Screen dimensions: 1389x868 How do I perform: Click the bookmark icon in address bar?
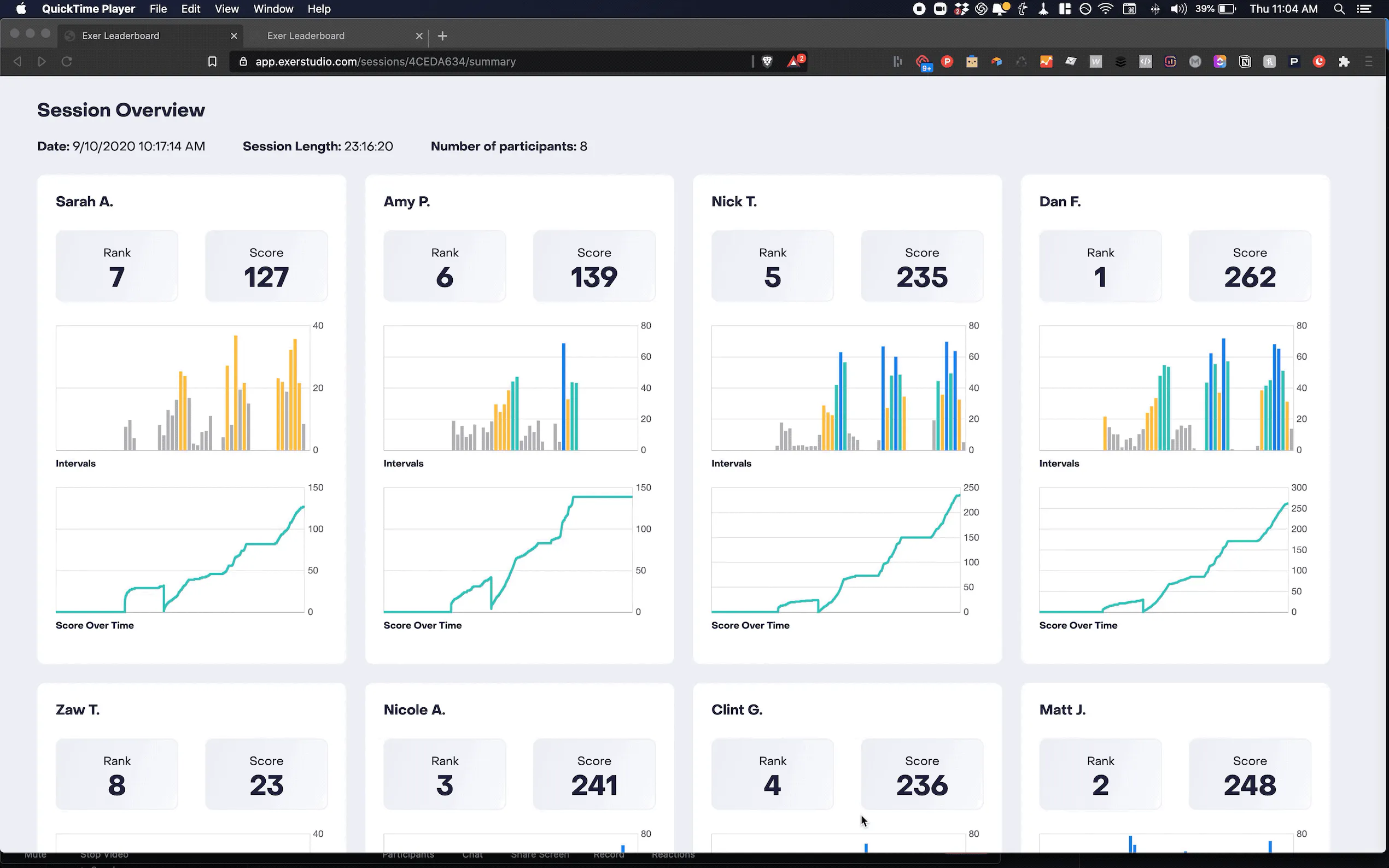213,61
